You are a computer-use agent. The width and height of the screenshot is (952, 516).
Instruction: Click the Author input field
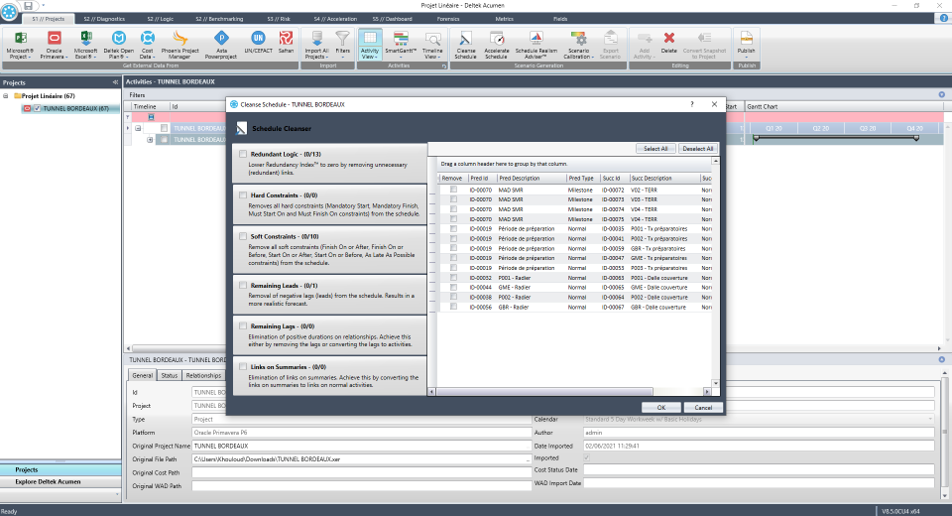tap(758, 433)
